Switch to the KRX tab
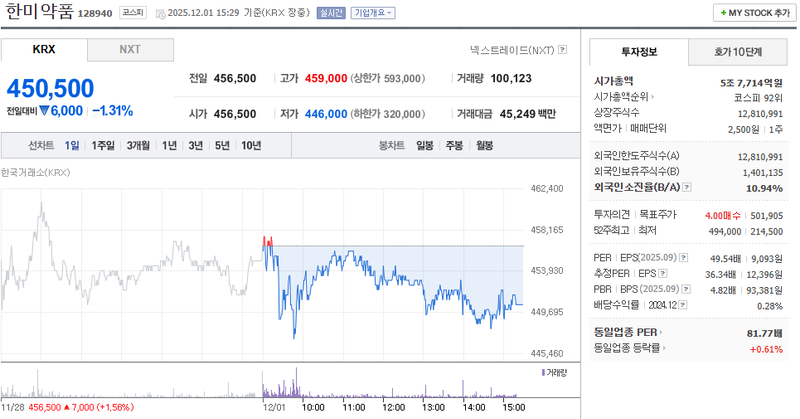Viewport: 800px width, 419px height. click(x=44, y=50)
